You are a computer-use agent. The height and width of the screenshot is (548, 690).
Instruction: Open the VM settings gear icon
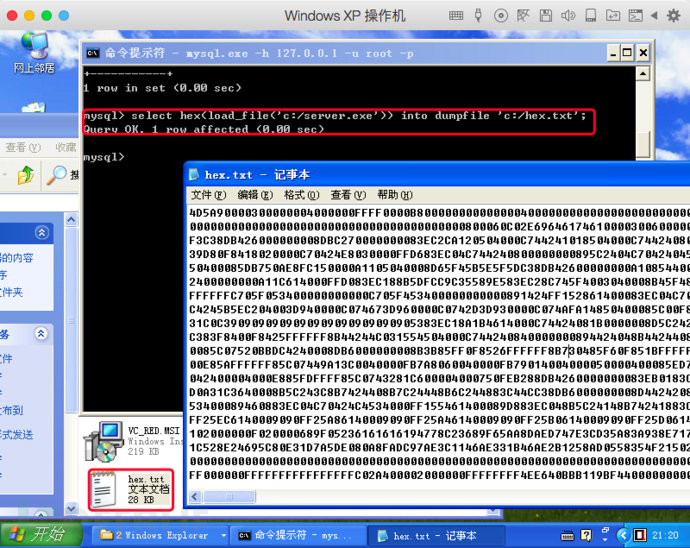click(673, 16)
